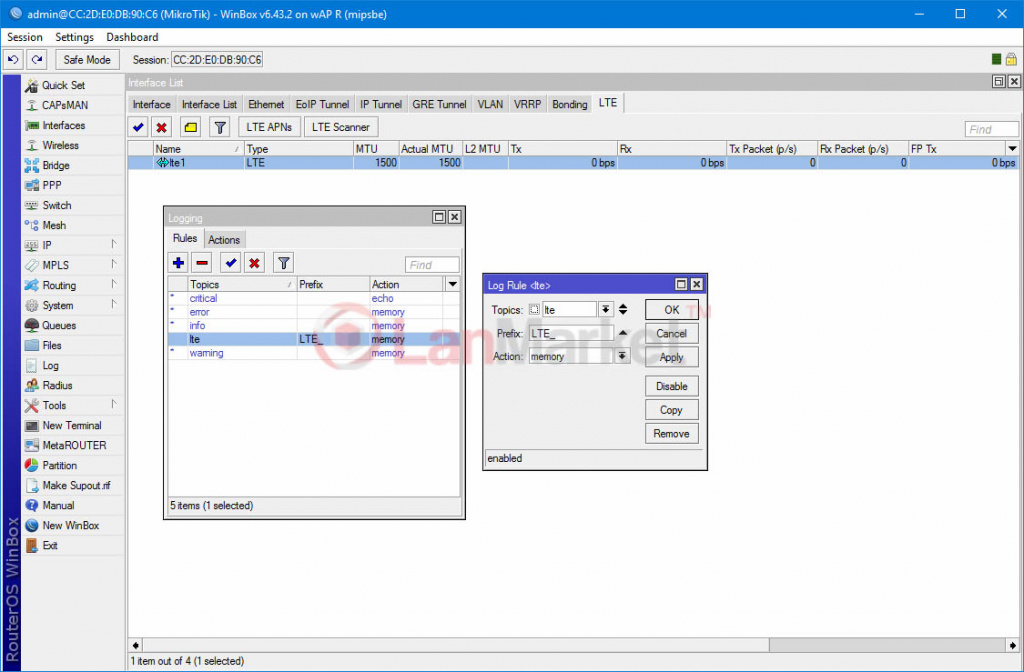Click the yellow comment icon in the Interface List toolbar
This screenshot has width=1024, height=672.
pyautogui.click(x=190, y=127)
